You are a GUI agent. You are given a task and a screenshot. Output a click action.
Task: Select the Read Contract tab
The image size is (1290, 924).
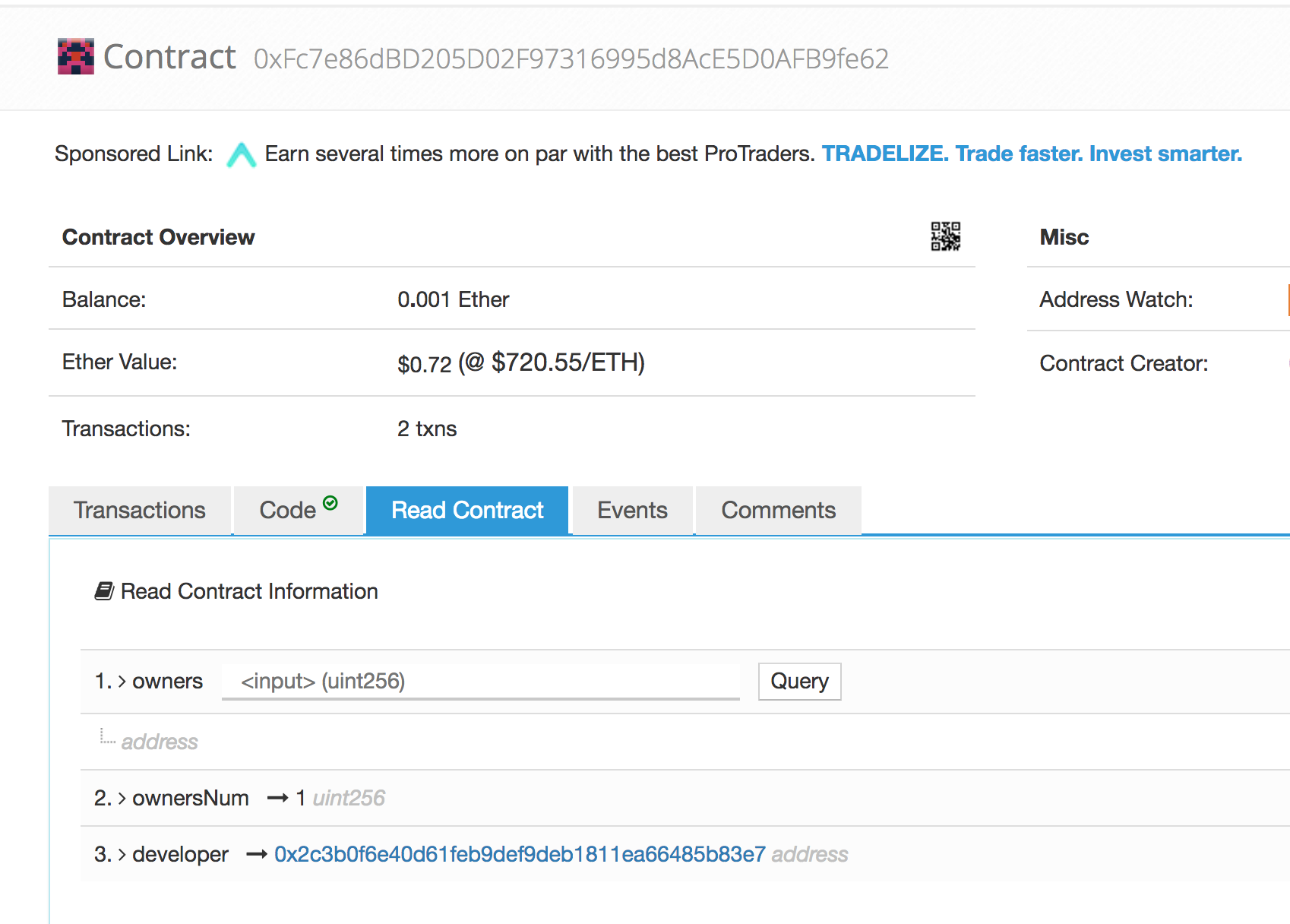click(467, 510)
